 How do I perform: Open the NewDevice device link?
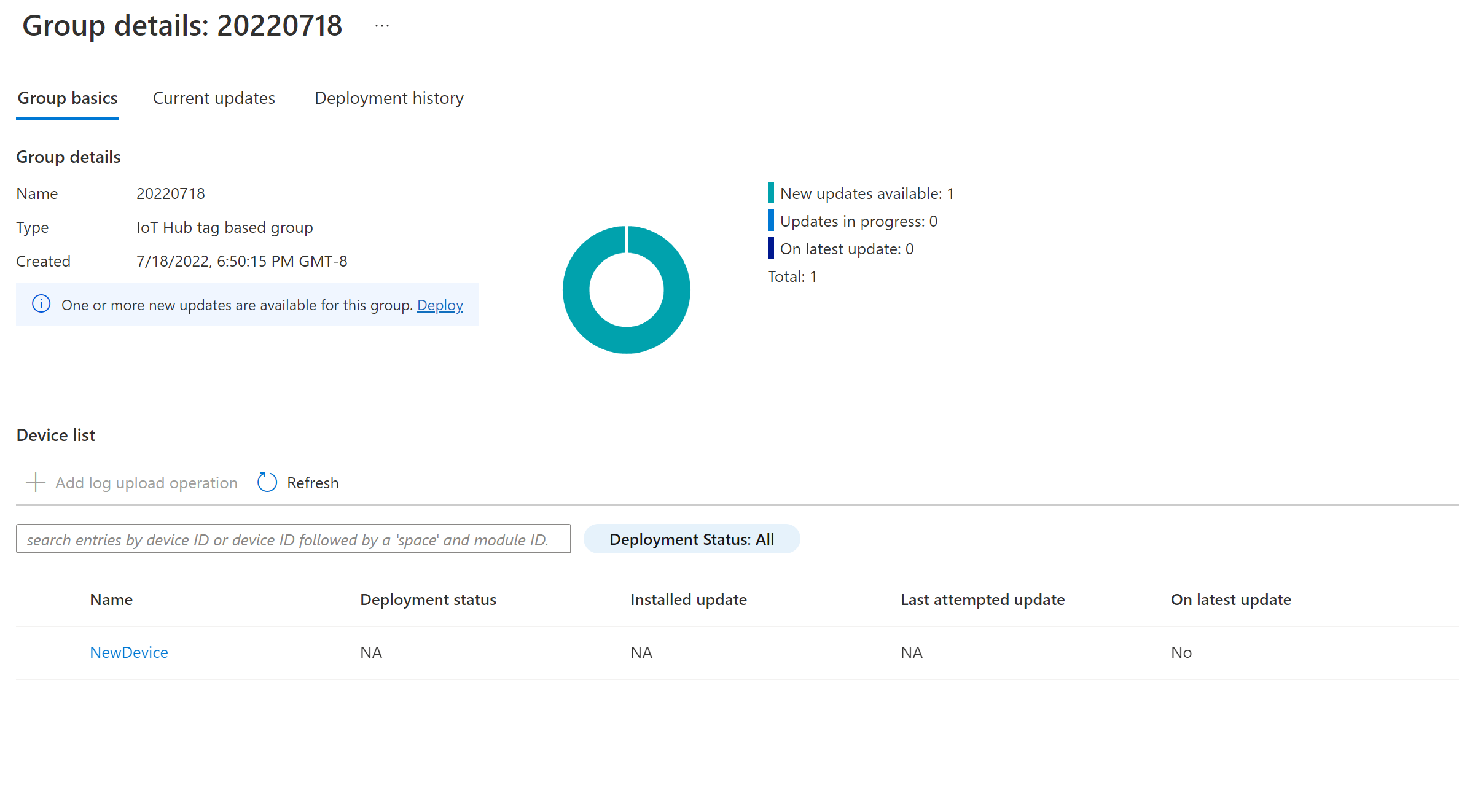tap(129, 652)
